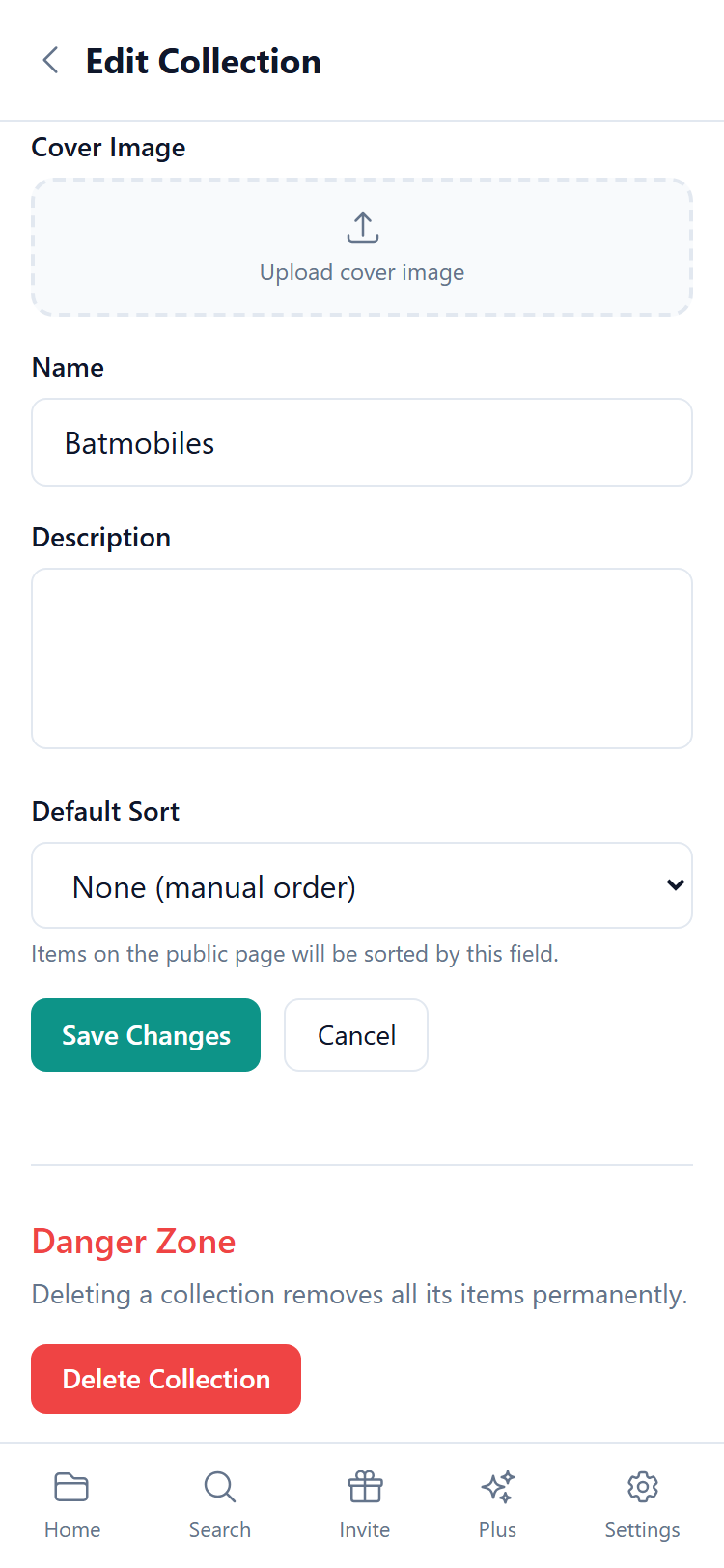Click the Settings tab label
Viewport: 724px width, 1568px height.
pyautogui.click(x=642, y=1530)
